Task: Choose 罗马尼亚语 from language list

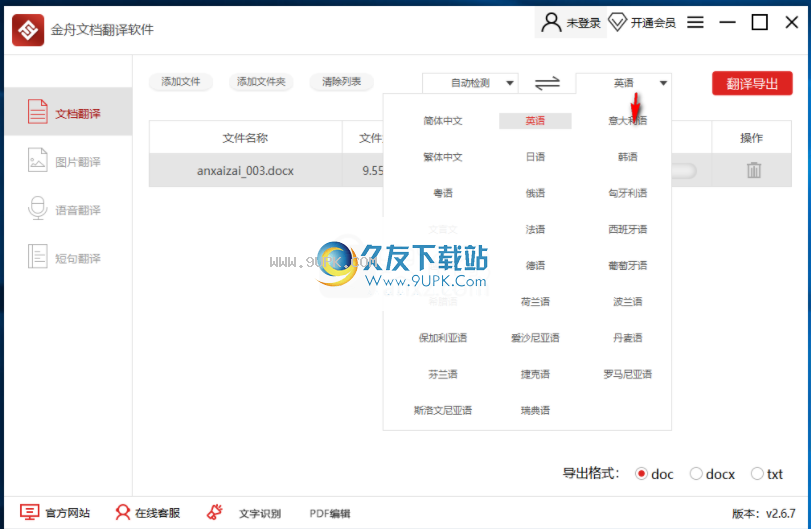Action: (628, 374)
